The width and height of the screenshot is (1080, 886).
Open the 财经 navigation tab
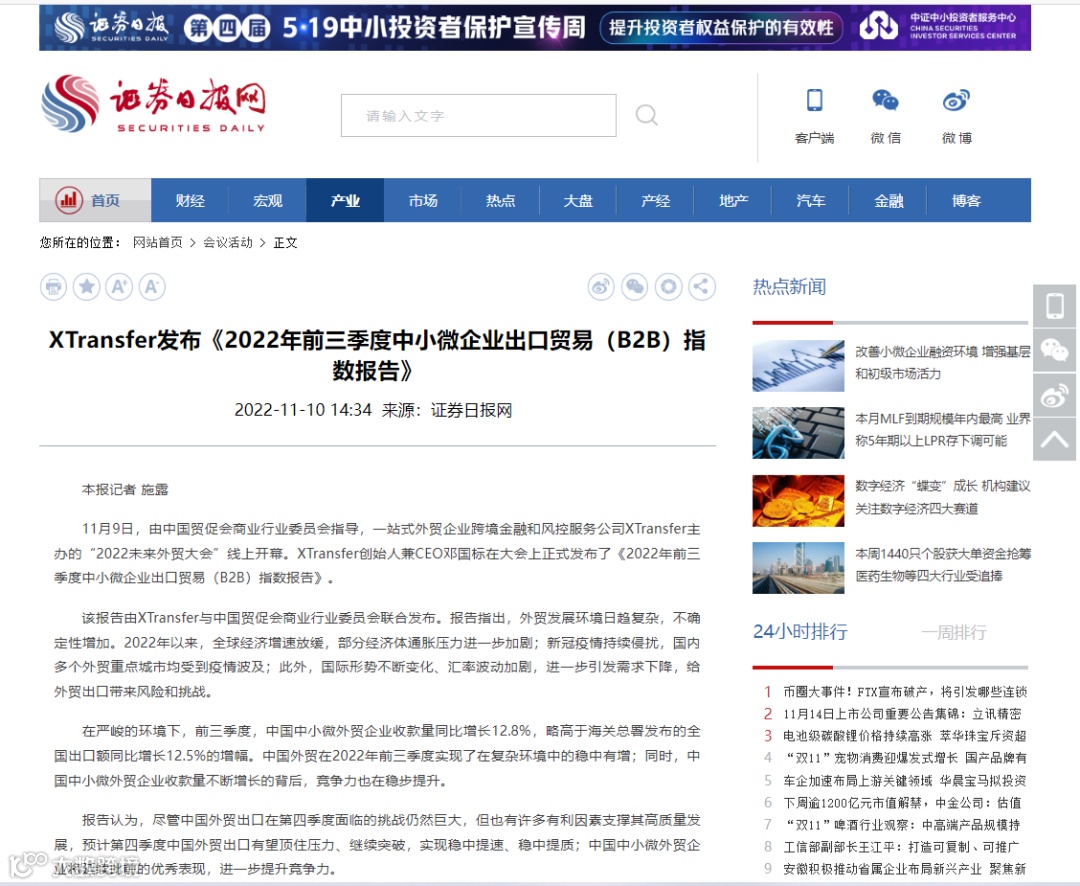coord(190,200)
